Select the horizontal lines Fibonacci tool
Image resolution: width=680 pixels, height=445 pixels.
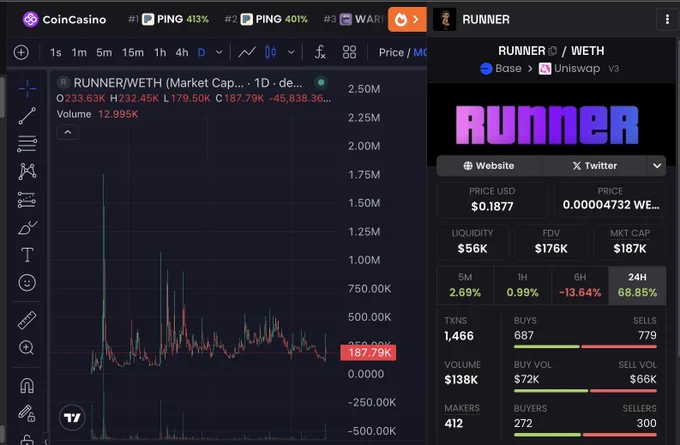coord(27,144)
